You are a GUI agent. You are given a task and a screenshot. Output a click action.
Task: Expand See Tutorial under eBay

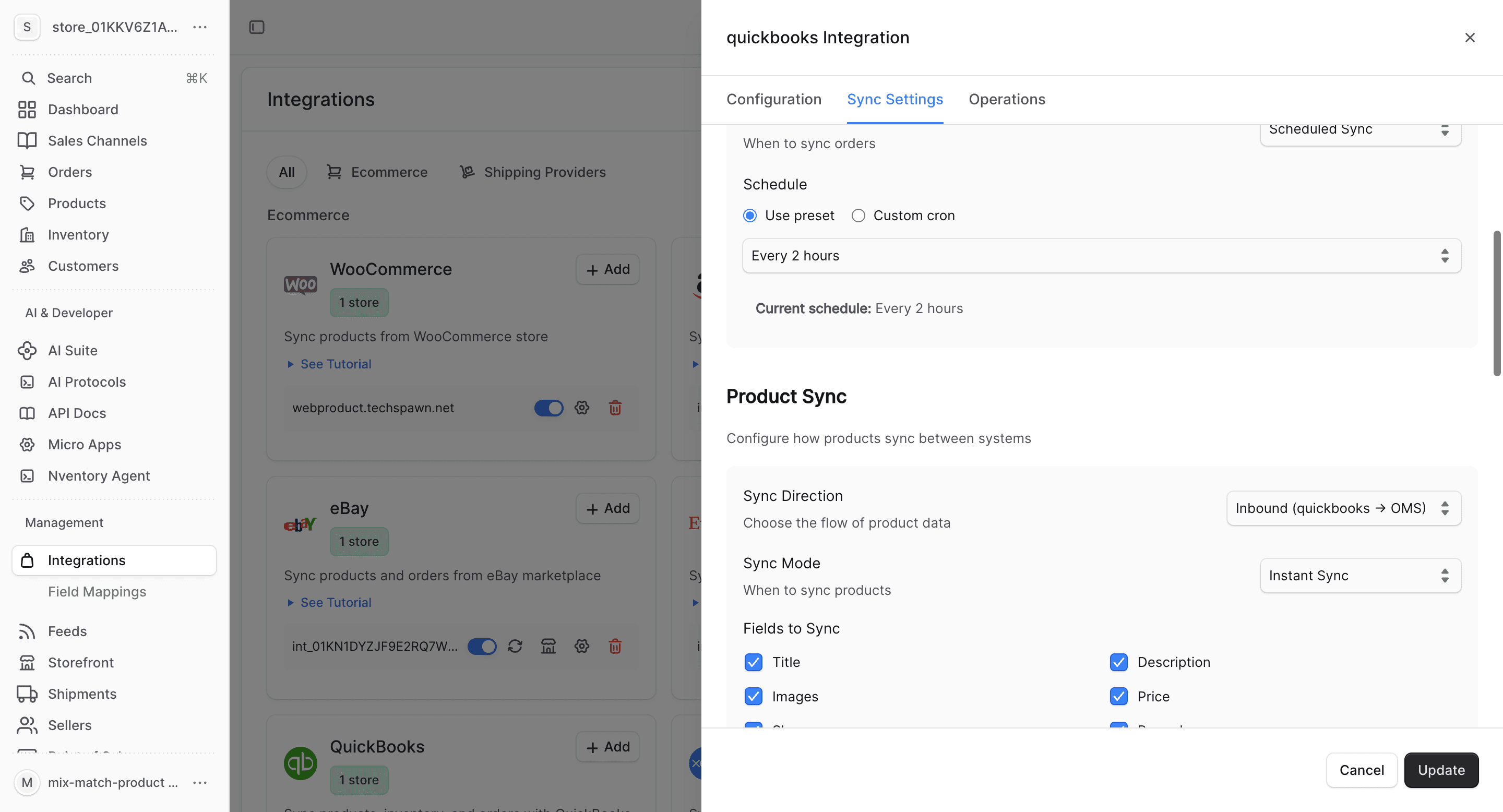point(330,602)
